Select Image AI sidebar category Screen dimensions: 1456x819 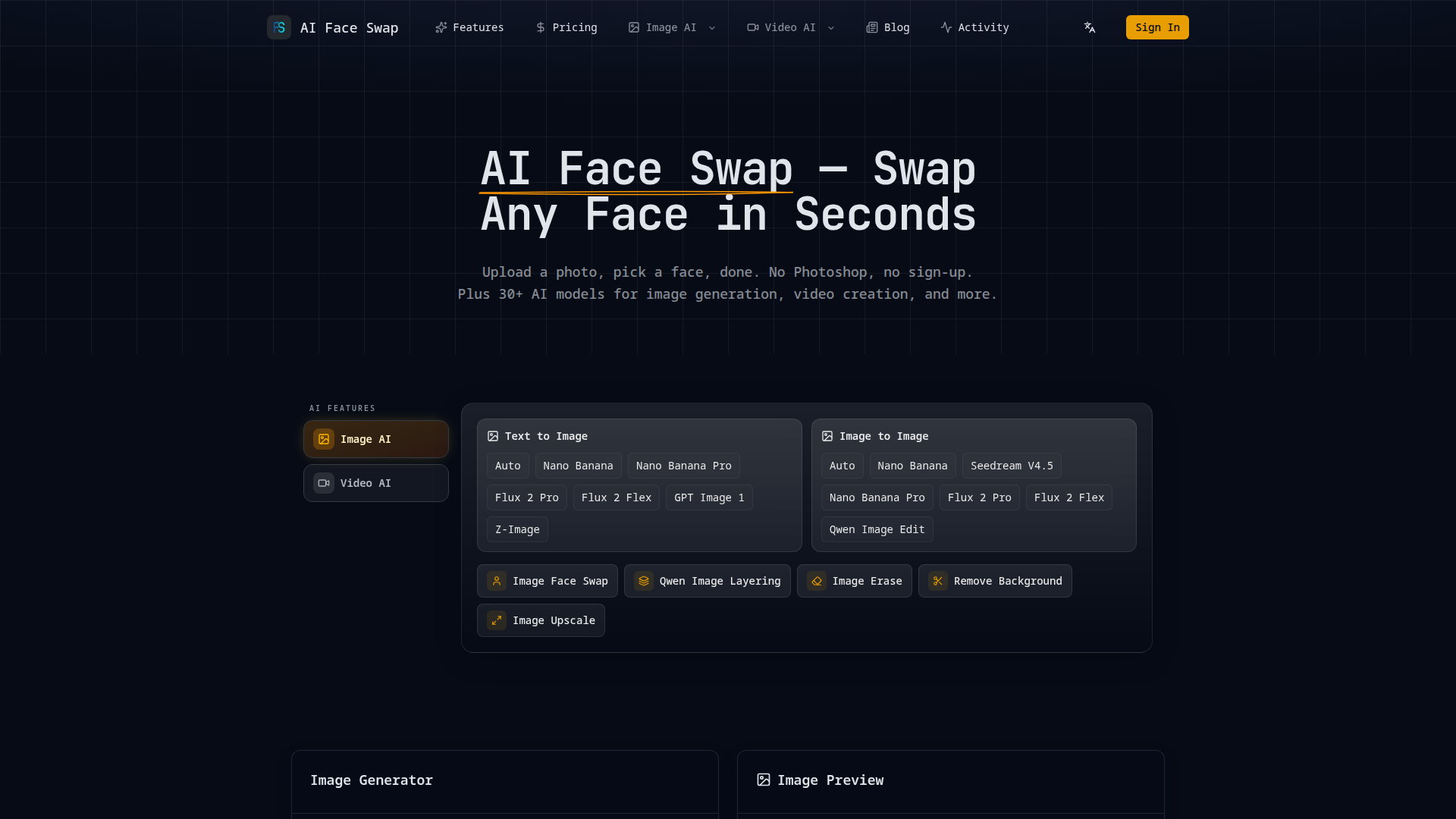pos(376,439)
